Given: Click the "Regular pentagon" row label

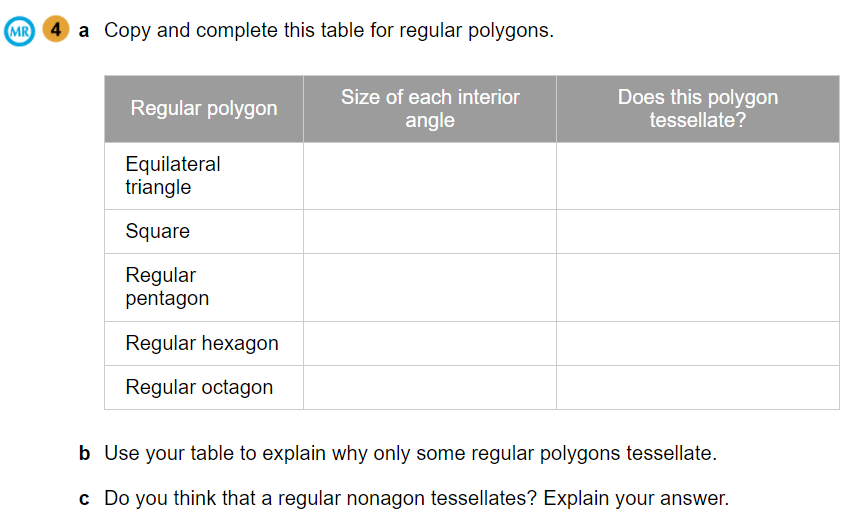Looking at the screenshot, I should (167, 287).
